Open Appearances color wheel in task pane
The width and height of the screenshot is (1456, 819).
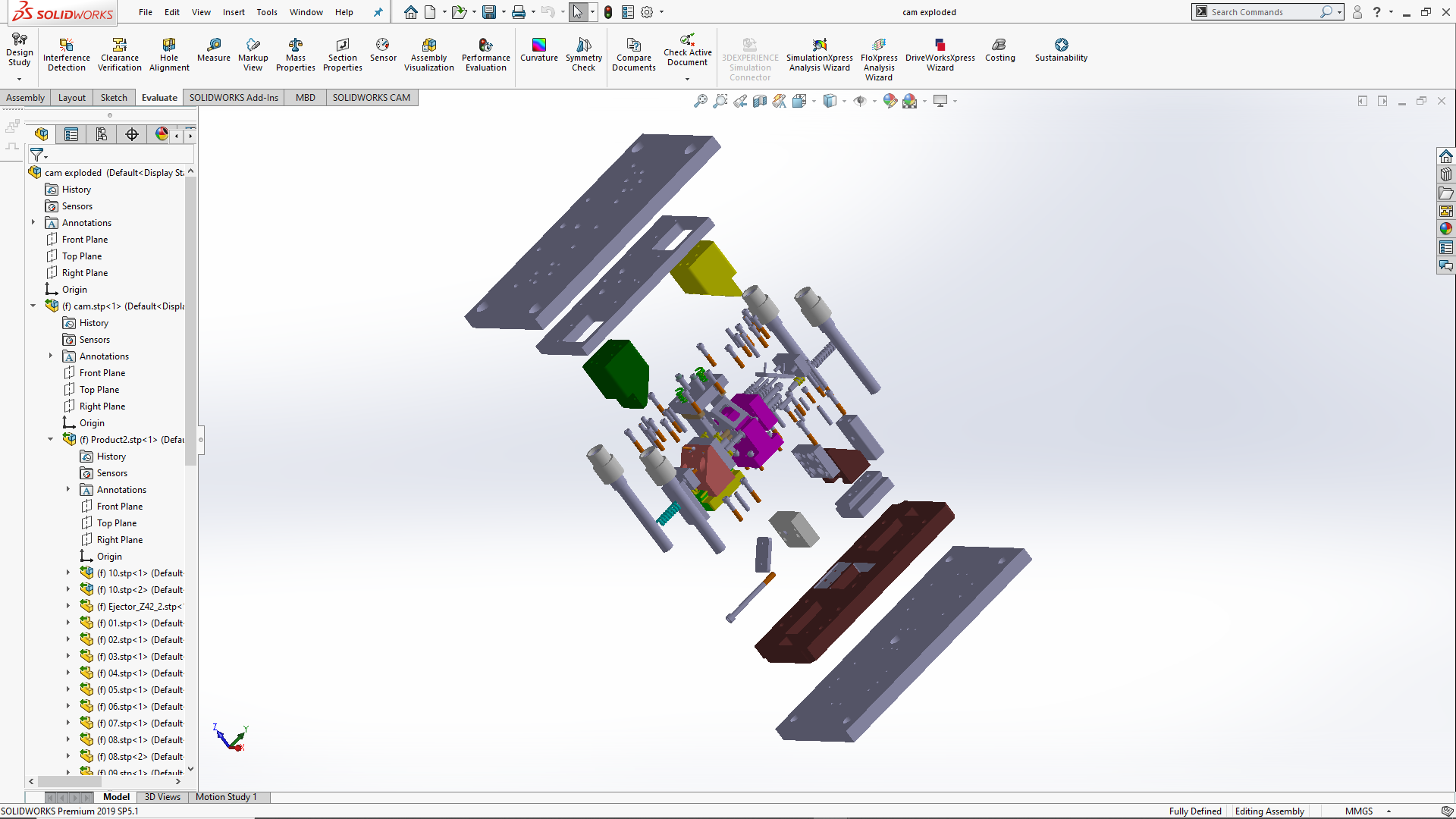coord(1445,228)
